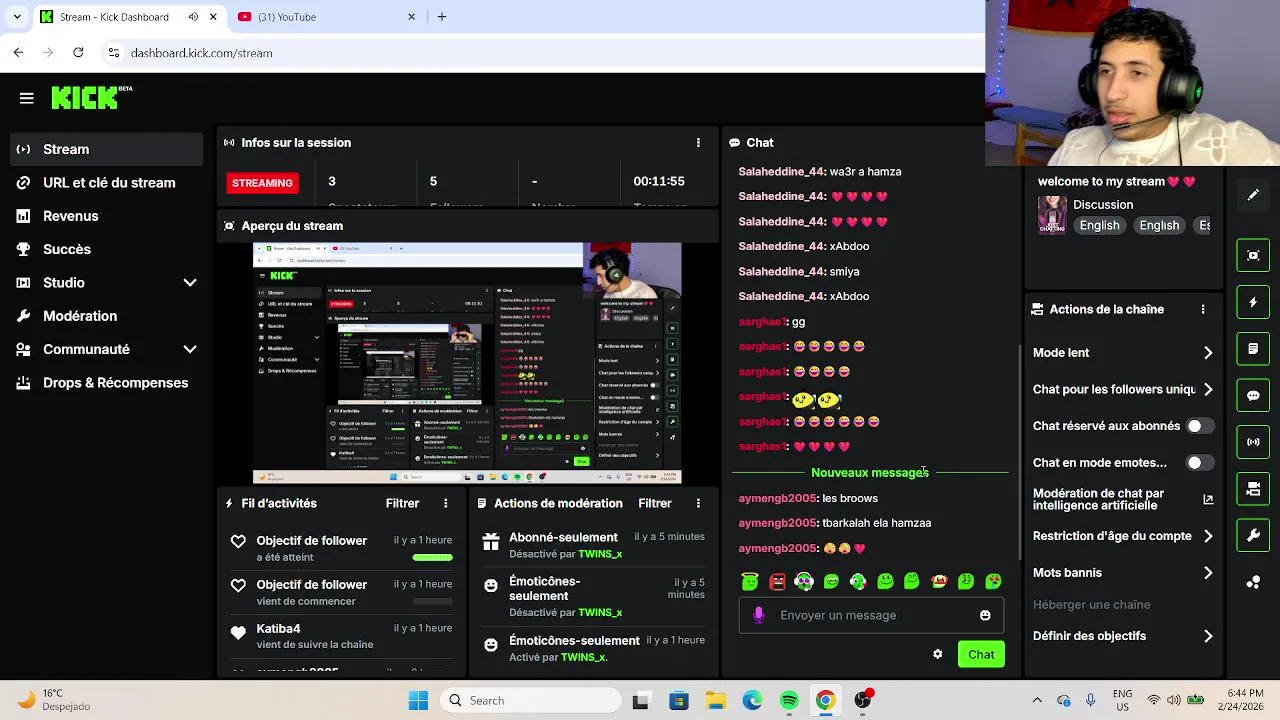The image size is (1280, 720).
Task: Click the pencil edit stream info icon
Action: [1253, 195]
